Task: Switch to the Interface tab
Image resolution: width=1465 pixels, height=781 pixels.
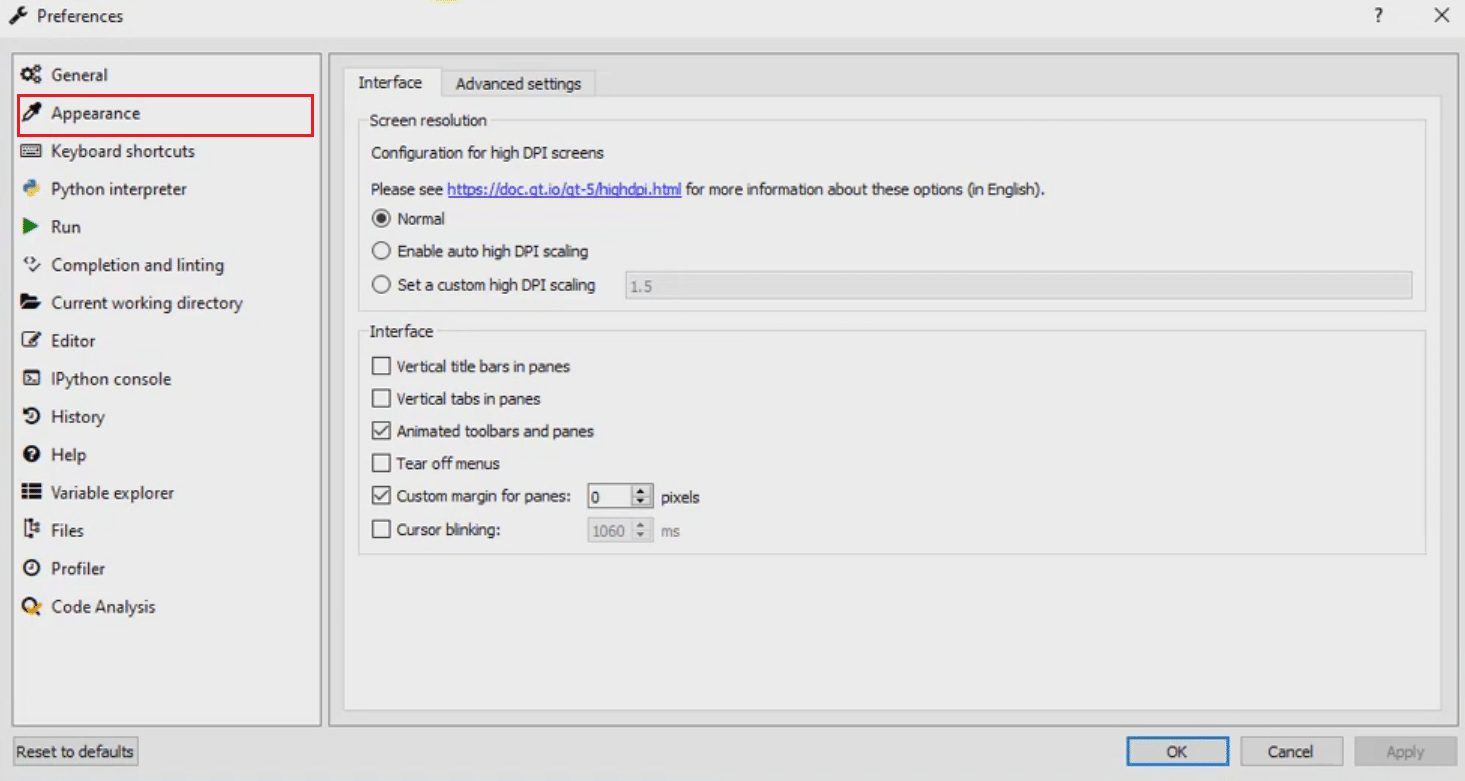Action: click(x=390, y=82)
